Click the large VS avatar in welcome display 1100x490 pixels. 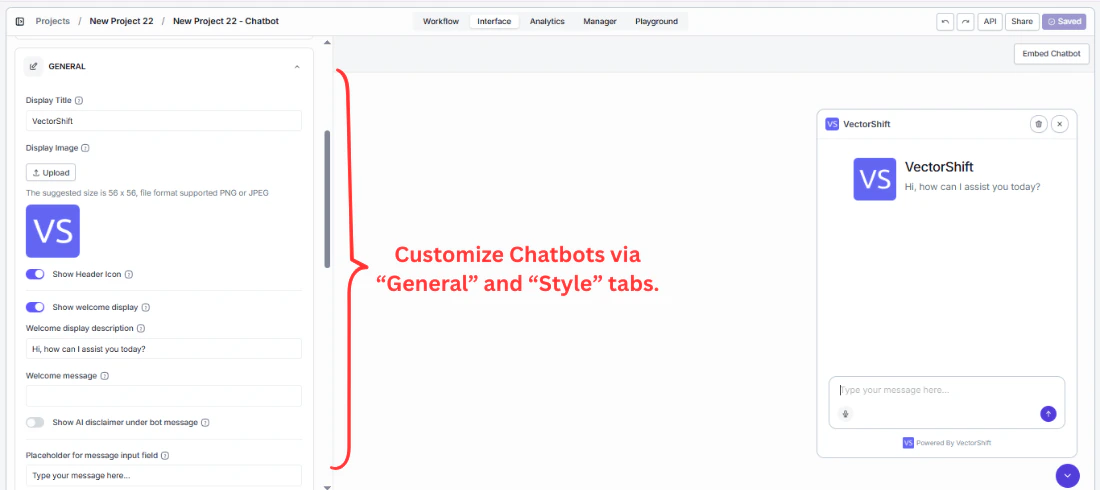pos(875,179)
